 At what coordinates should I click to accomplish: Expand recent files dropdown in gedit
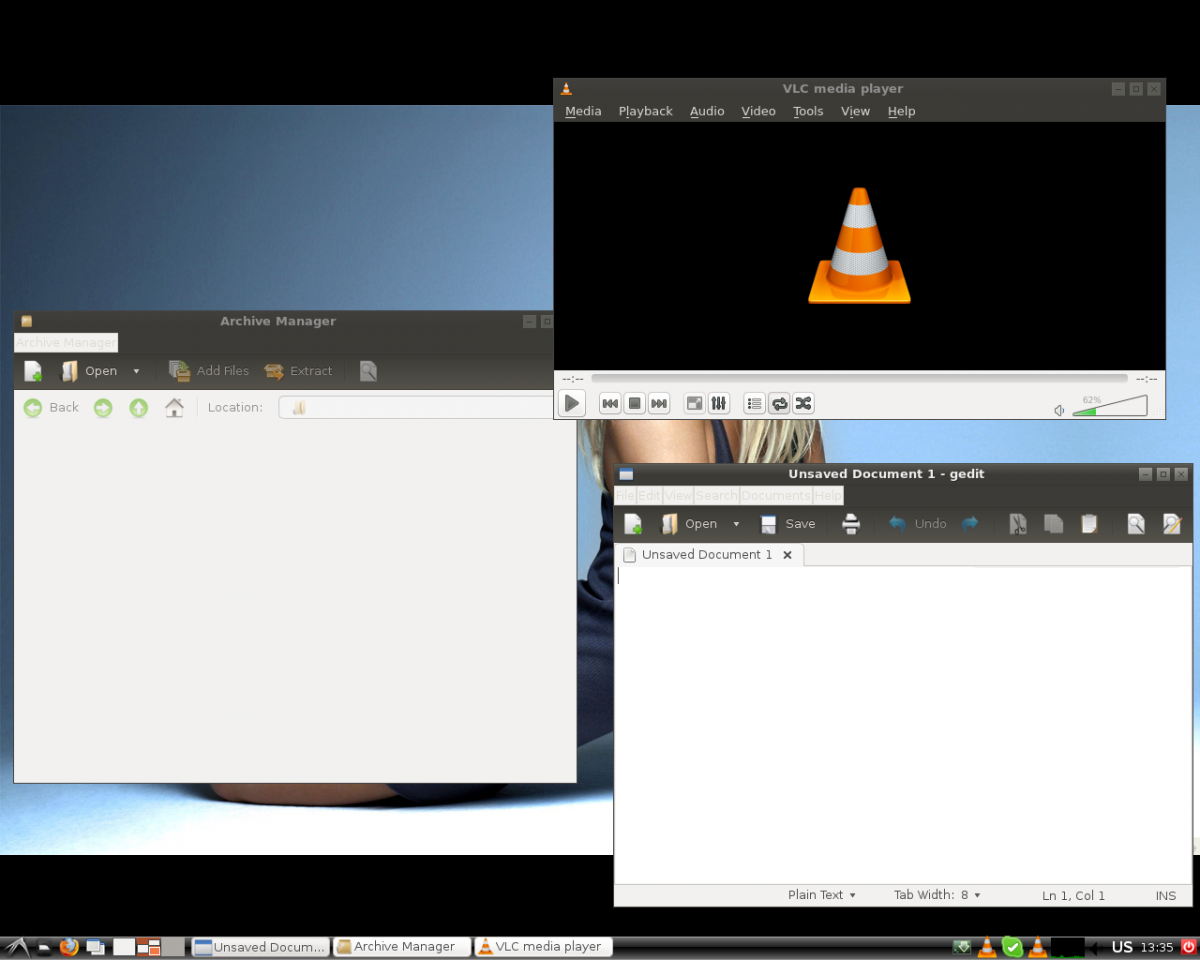(x=736, y=524)
